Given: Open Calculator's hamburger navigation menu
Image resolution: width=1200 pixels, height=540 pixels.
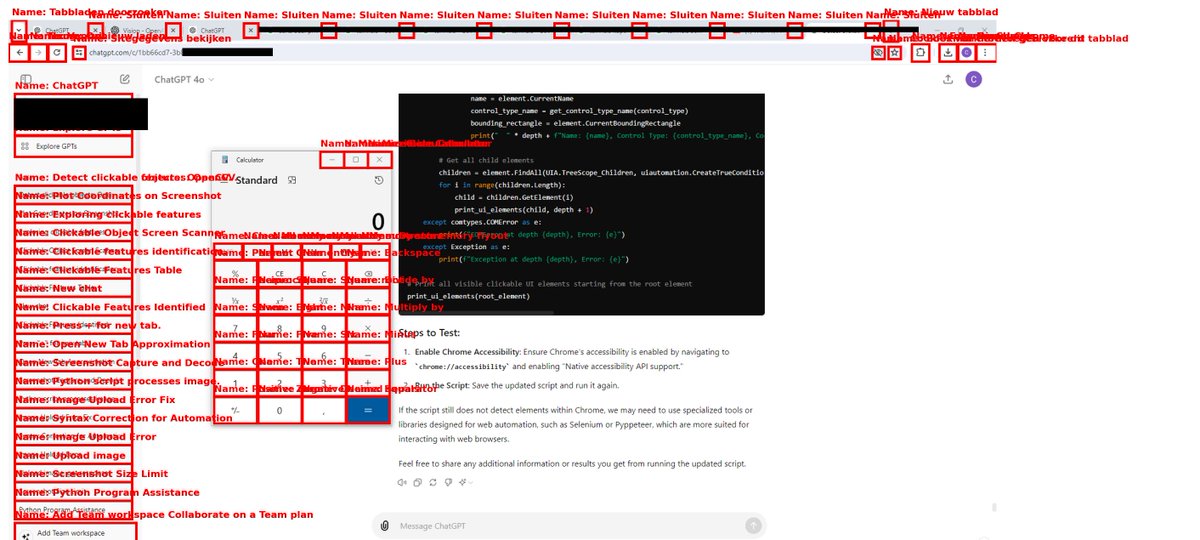Looking at the screenshot, I should (225, 180).
